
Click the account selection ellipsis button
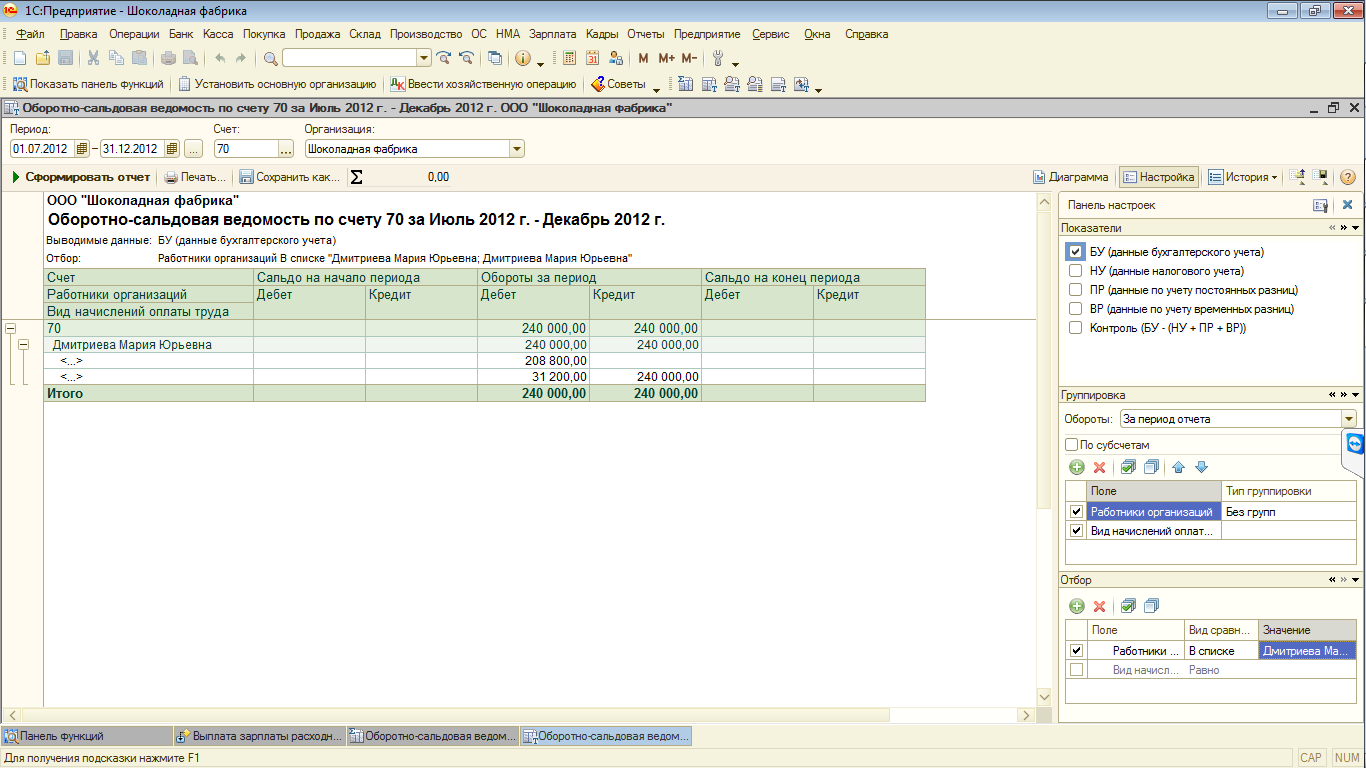tap(286, 149)
